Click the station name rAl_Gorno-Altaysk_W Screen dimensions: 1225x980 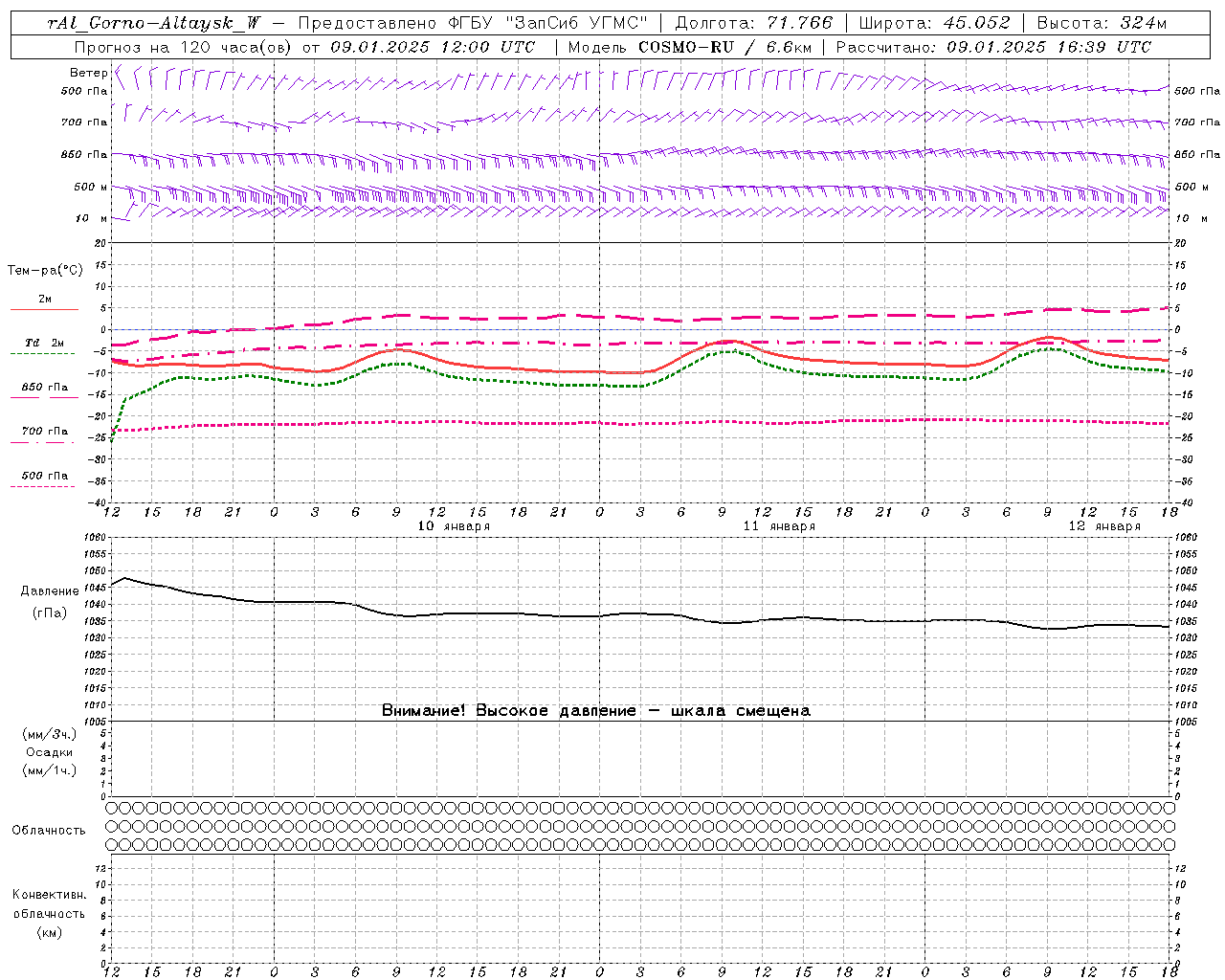(155, 23)
